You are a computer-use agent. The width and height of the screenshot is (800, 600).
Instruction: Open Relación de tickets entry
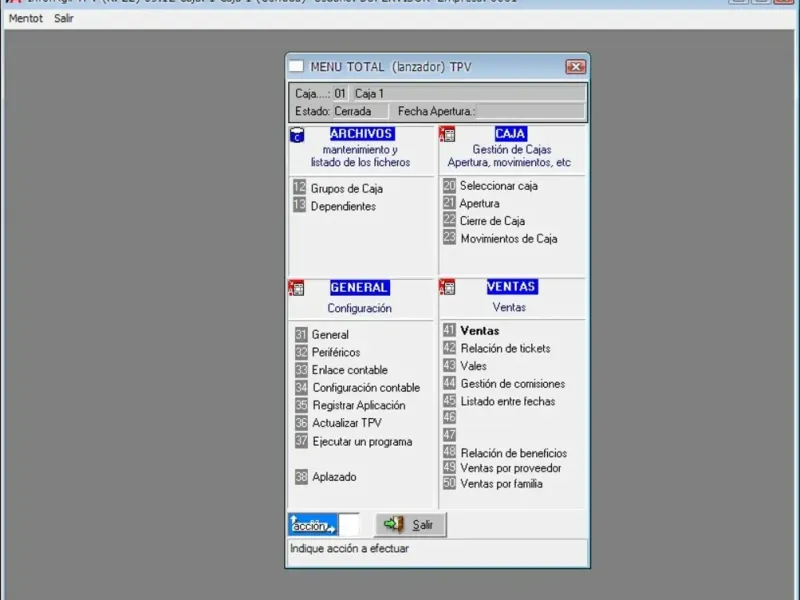point(506,348)
